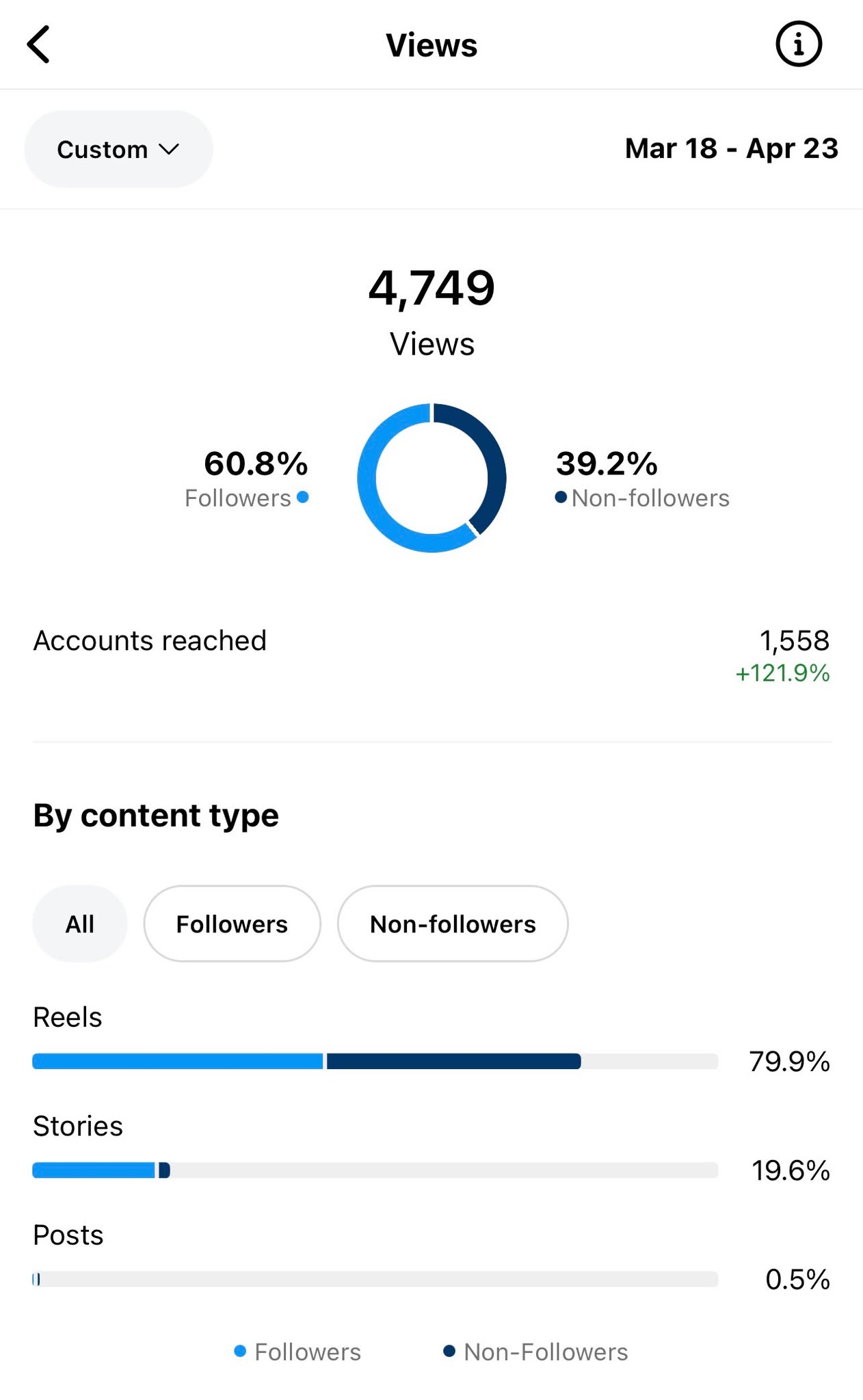Open the Accounts reached row
Viewport: 863px width, 1400px height.
tap(431, 656)
